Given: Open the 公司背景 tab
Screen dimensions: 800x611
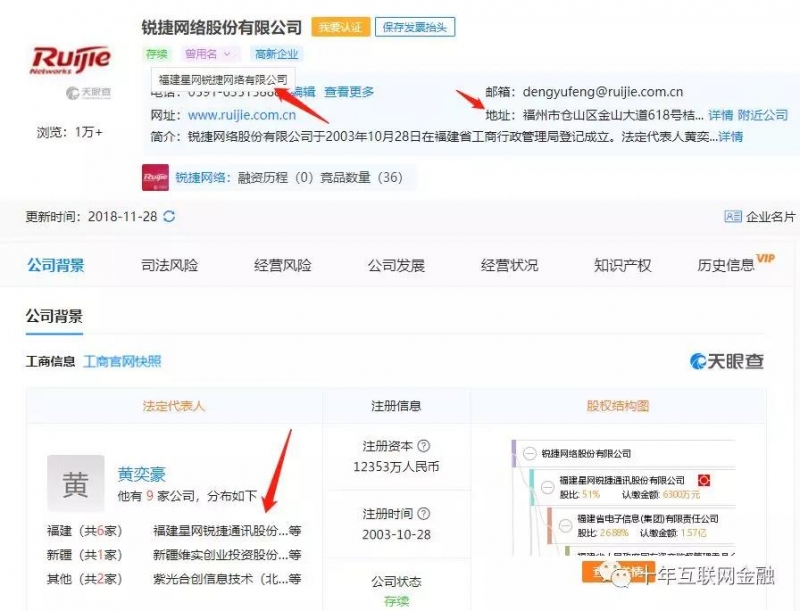Looking at the screenshot, I should [56, 265].
